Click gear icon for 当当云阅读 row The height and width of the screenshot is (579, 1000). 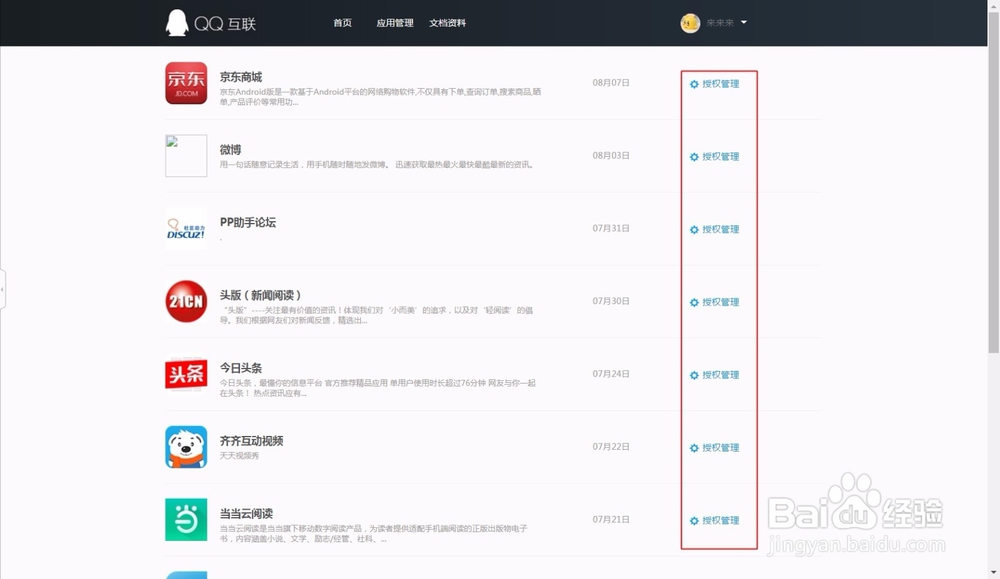pyautogui.click(x=694, y=520)
